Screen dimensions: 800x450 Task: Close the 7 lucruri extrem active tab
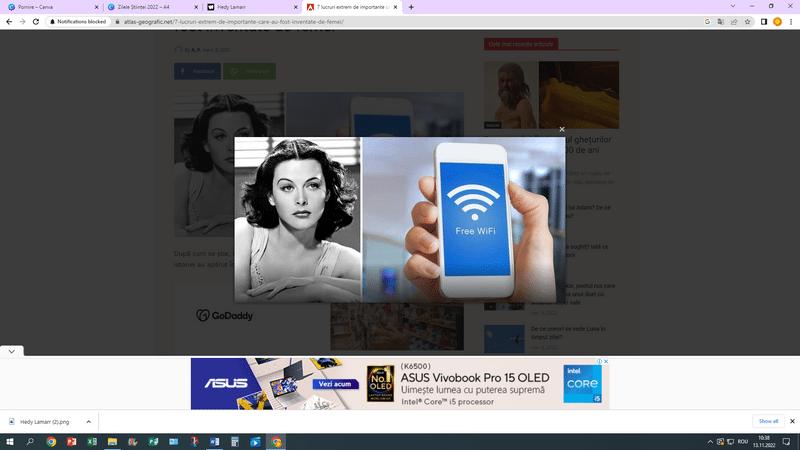395,7
